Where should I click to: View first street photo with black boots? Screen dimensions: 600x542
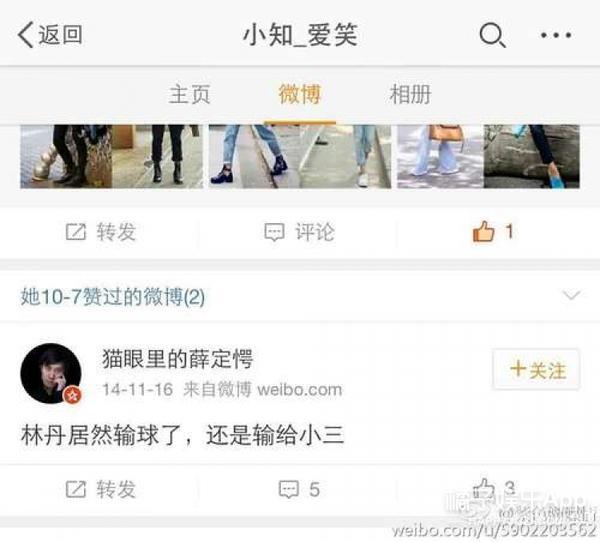point(111,156)
